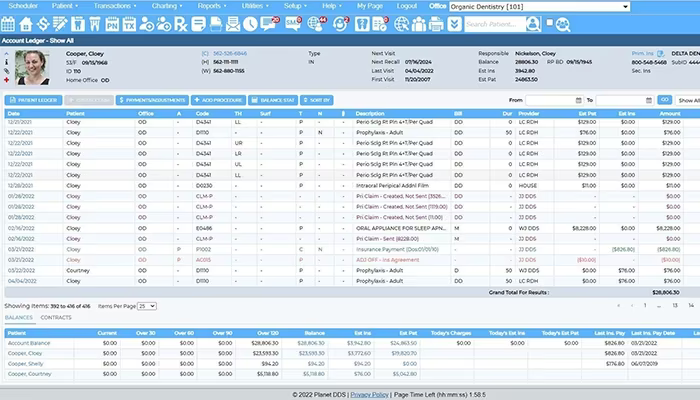Open the To date calendar picker
The height and width of the screenshot is (400, 700).
tap(649, 100)
